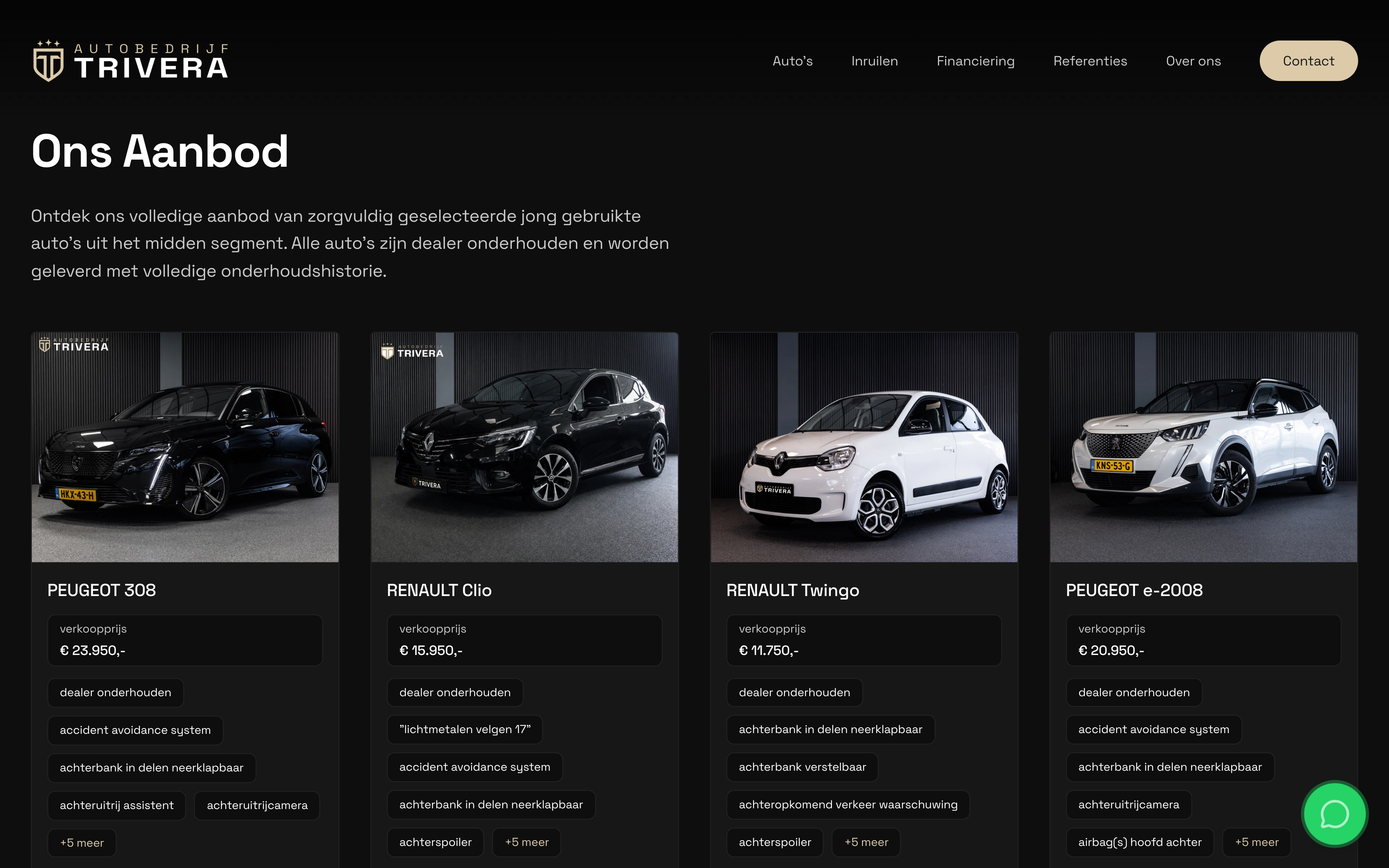Click the RENAULT Twingo title

pos(793,590)
